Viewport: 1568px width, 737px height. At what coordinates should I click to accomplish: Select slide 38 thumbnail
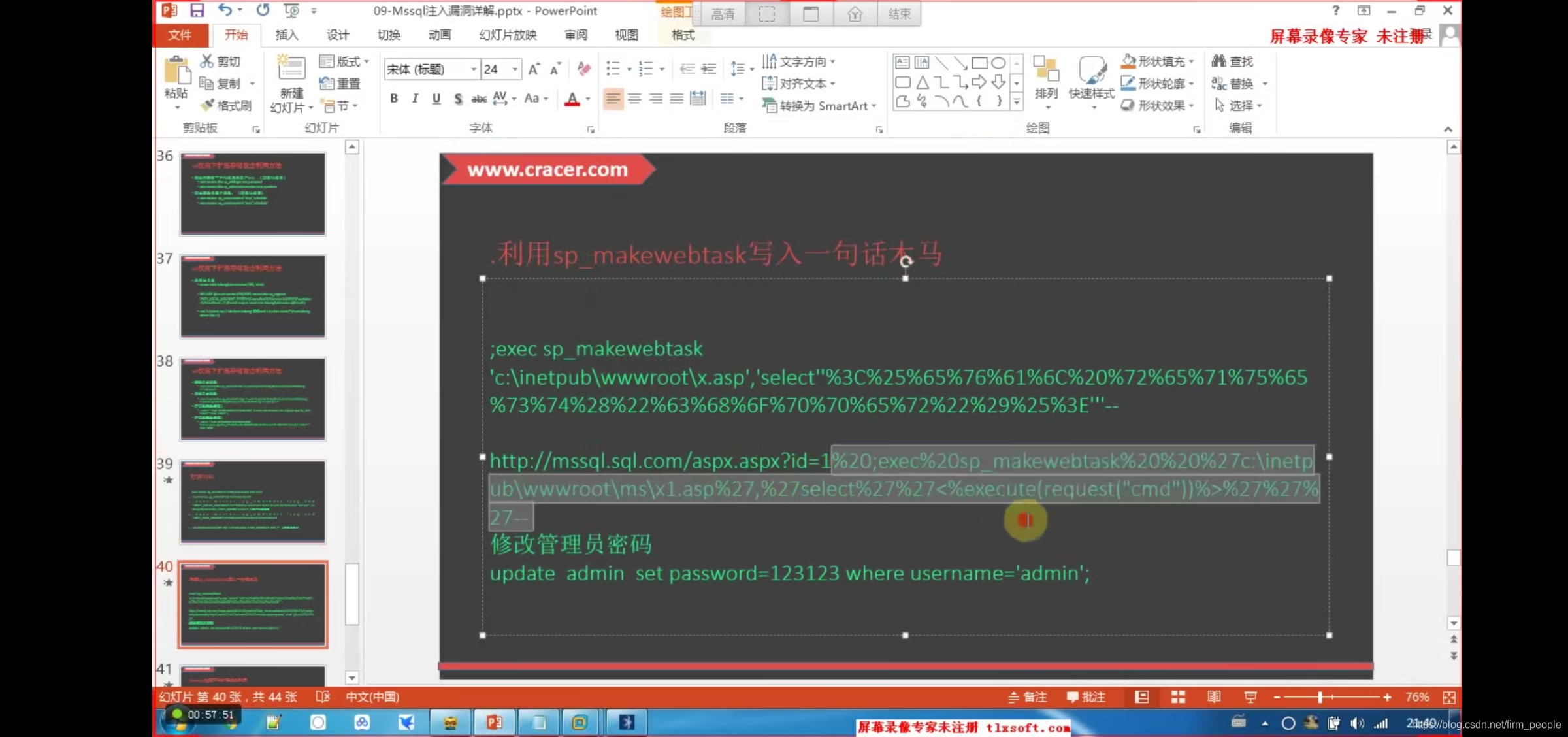[x=253, y=399]
